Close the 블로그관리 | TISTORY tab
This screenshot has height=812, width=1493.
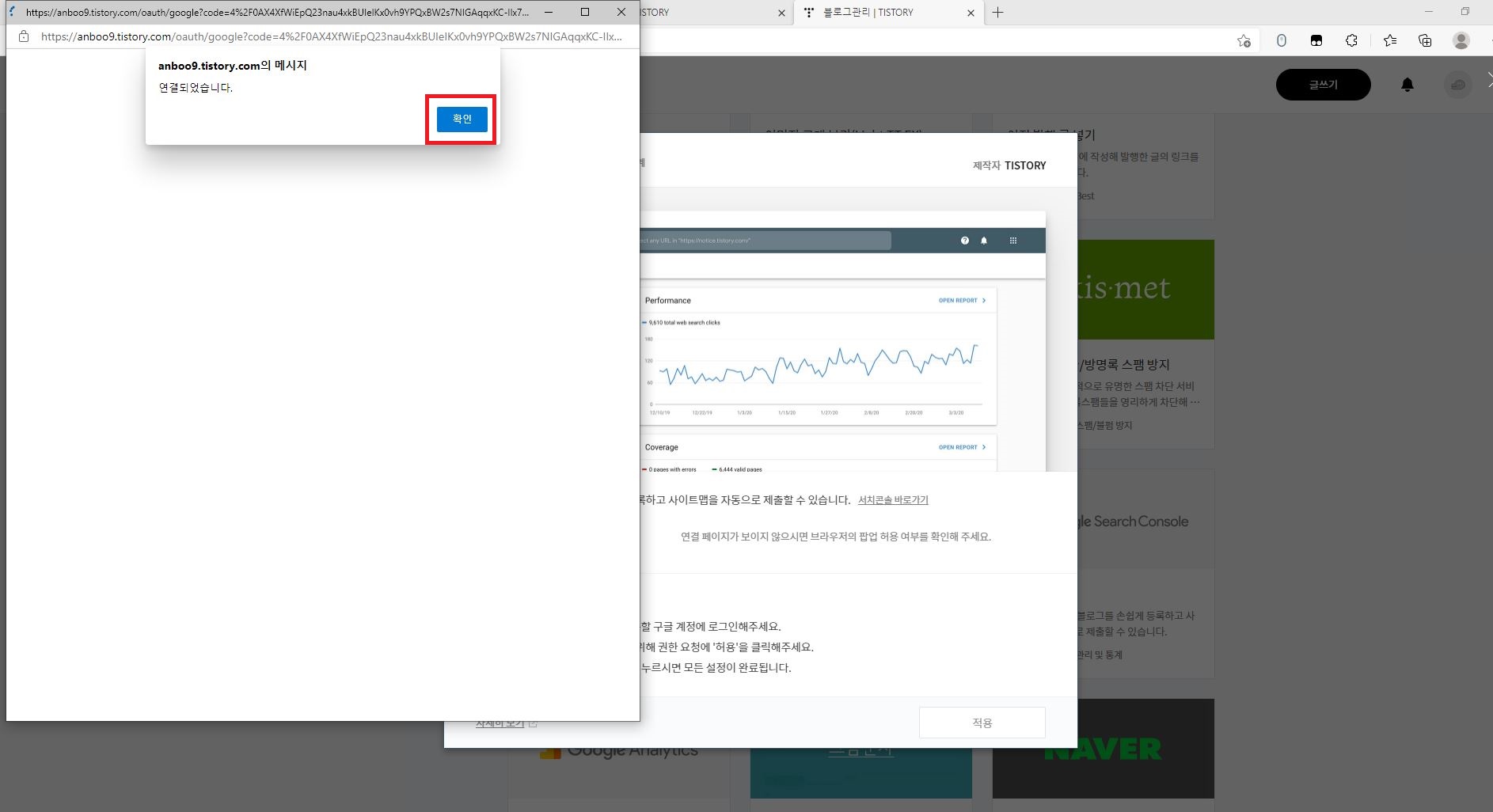[971, 13]
